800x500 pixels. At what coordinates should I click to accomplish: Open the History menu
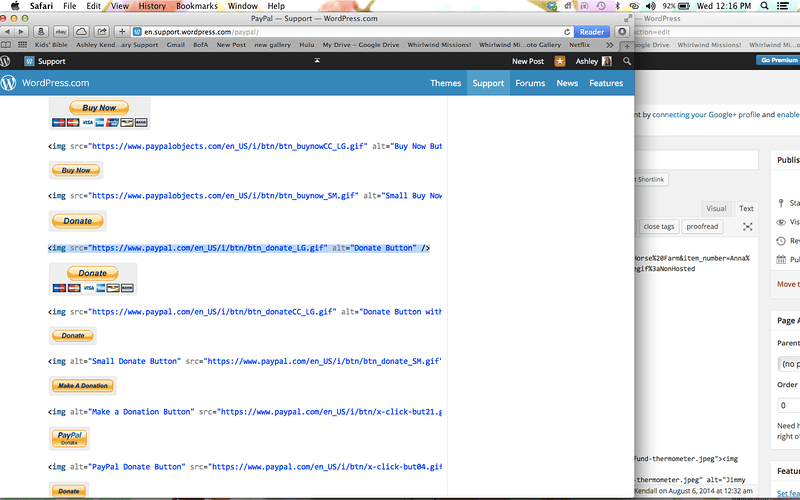point(152,6)
